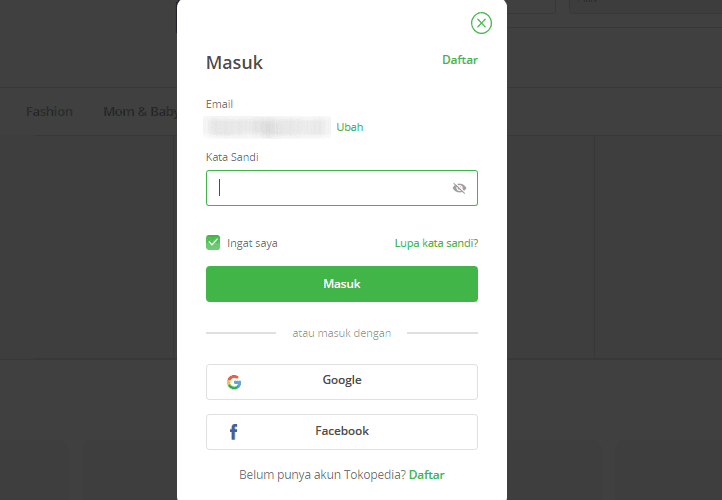Select the Mom & Baby category tab

140,111
